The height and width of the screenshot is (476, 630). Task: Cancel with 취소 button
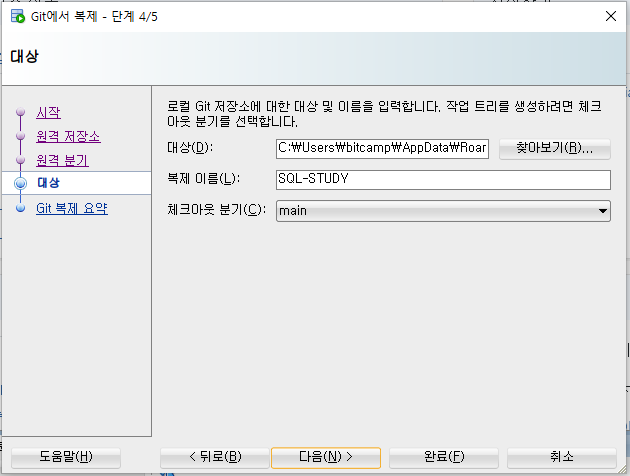pyautogui.click(x=562, y=457)
